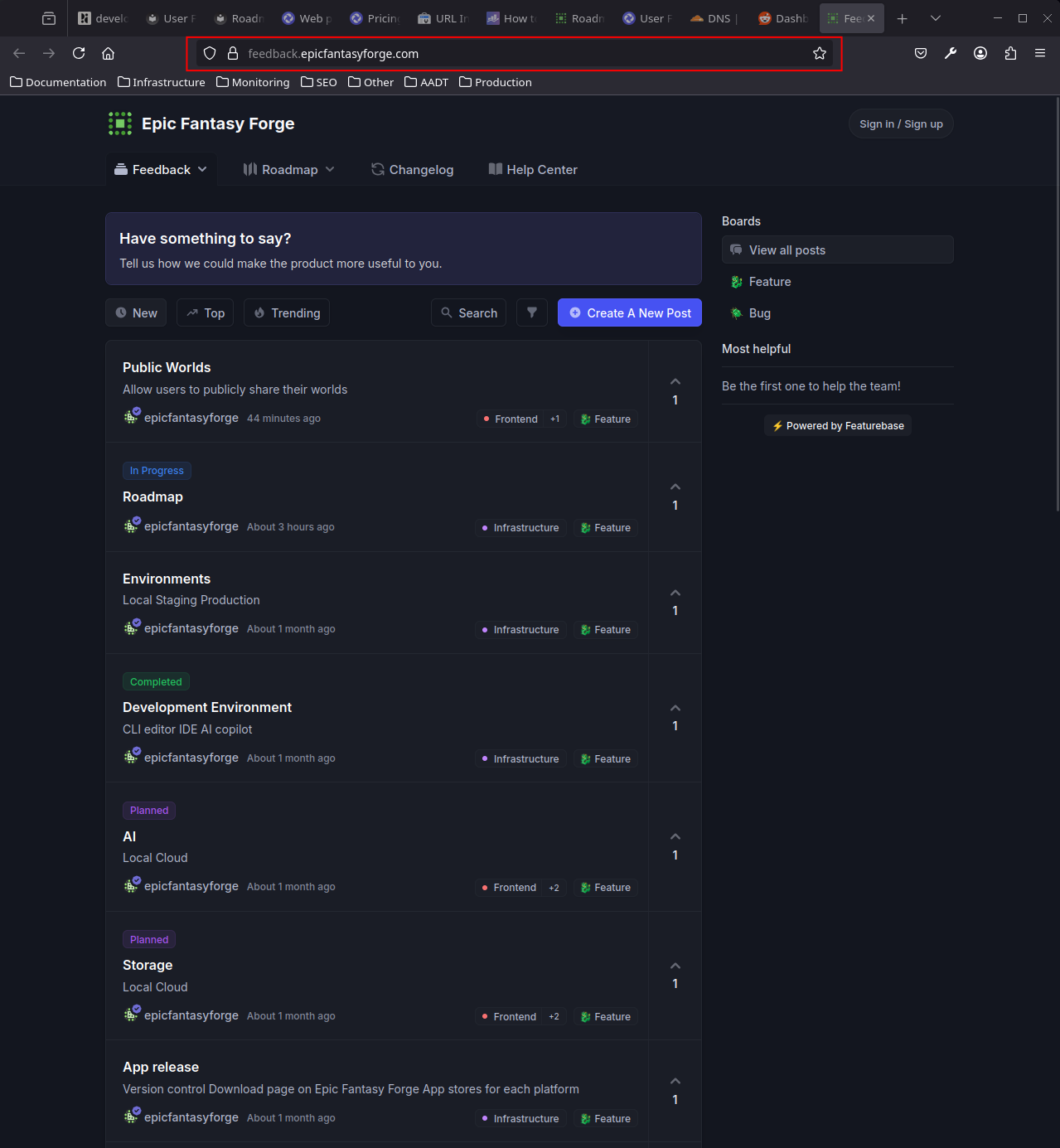1060x1148 pixels.
Task: Click the Completed status badge
Action: (156, 681)
